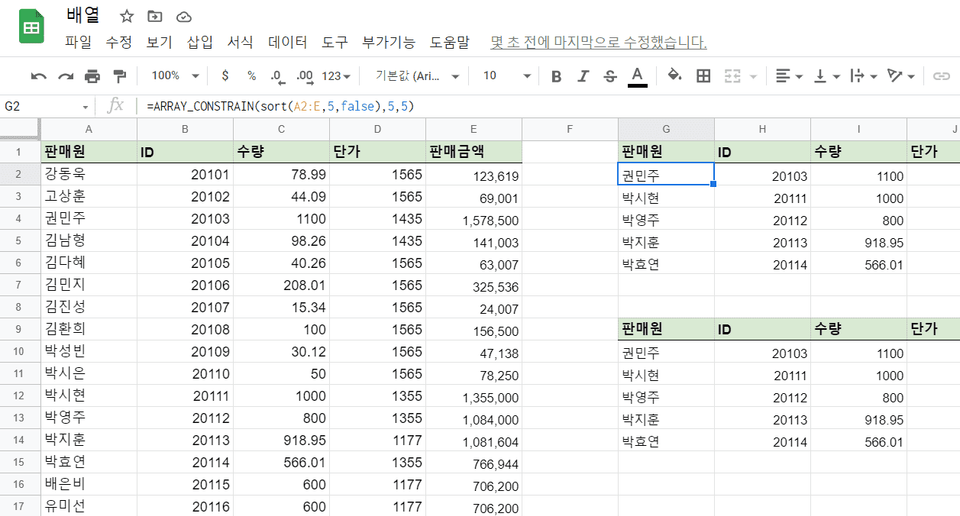Open text wrapping dropdown
Image resolution: width=960 pixels, height=516 pixels.
[x=863, y=76]
